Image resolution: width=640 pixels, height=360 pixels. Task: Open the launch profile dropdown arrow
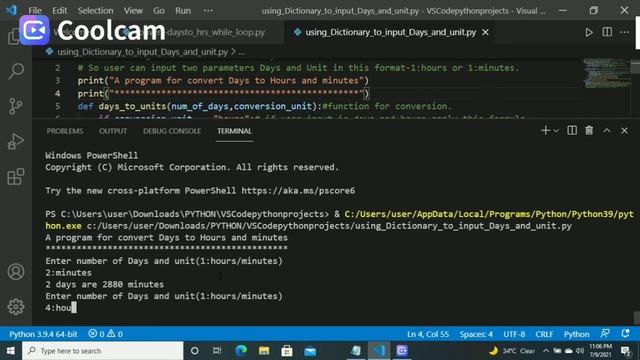tap(556, 131)
